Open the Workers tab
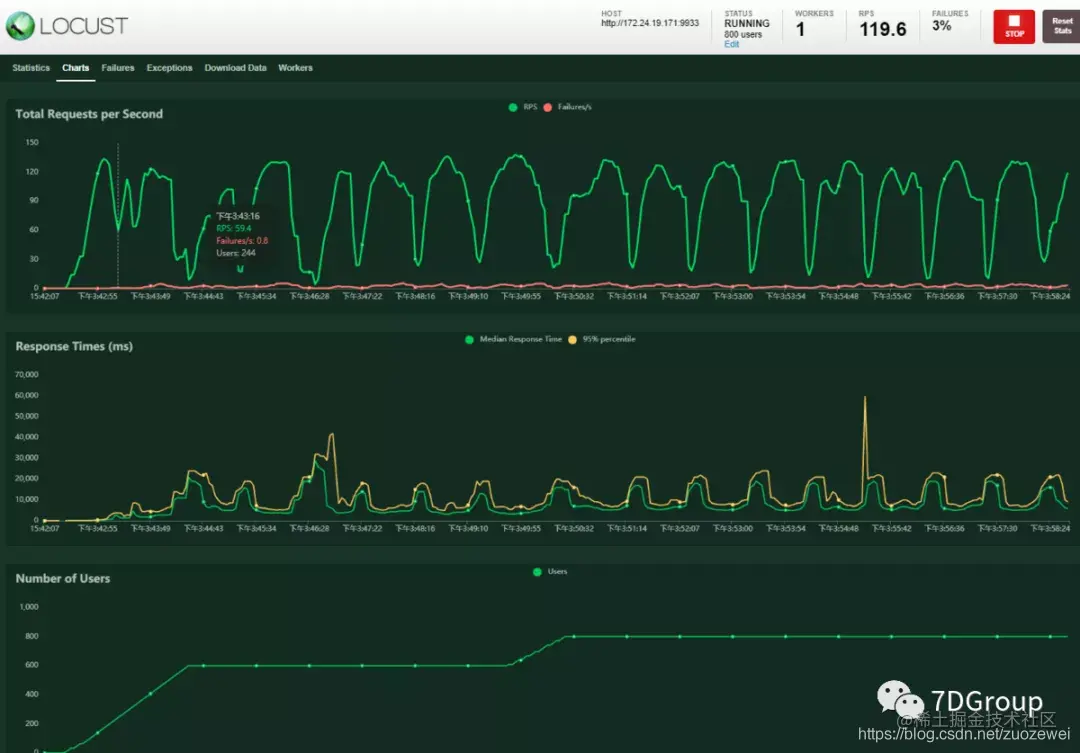The width and height of the screenshot is (1080, 753). point(295,68)
